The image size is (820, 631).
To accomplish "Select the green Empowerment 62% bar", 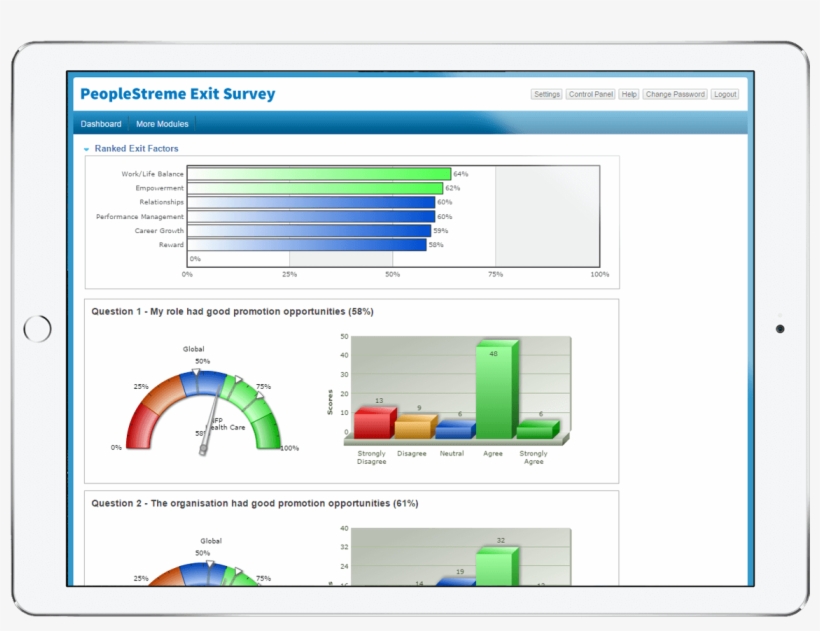I will pyautogui.click(x=314, y=188).
